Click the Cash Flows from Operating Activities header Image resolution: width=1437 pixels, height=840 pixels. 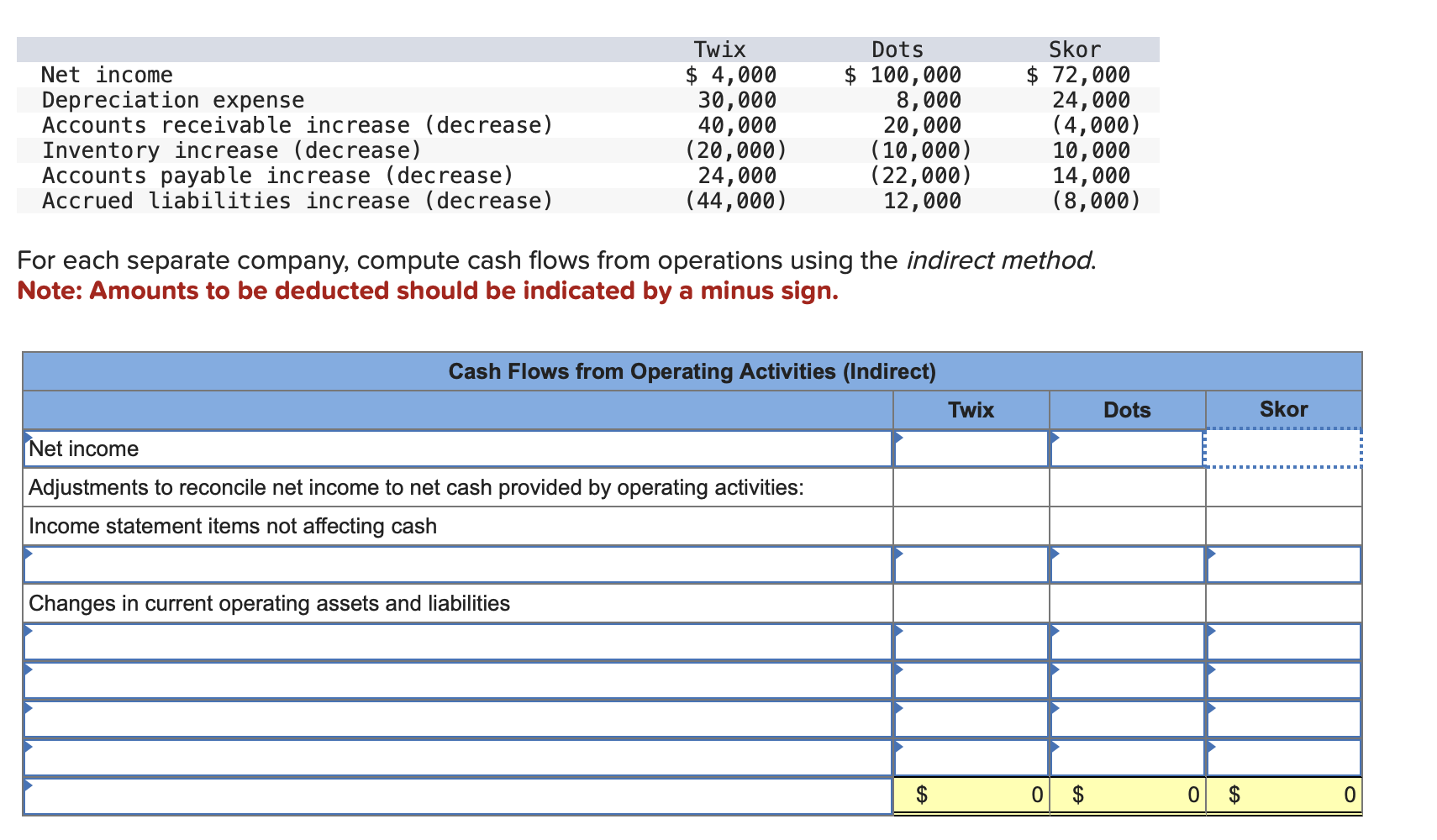[x=692, y=370]
